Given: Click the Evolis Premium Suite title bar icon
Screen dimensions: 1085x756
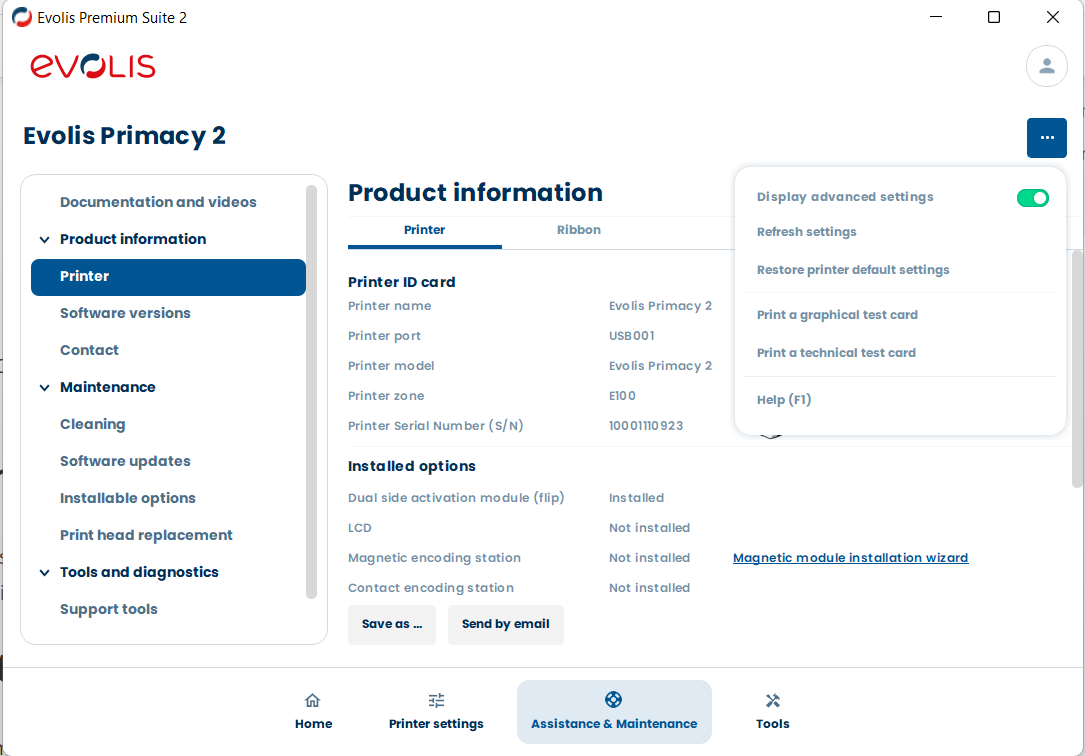Looking at the screenshot, I should pos(21,17).
